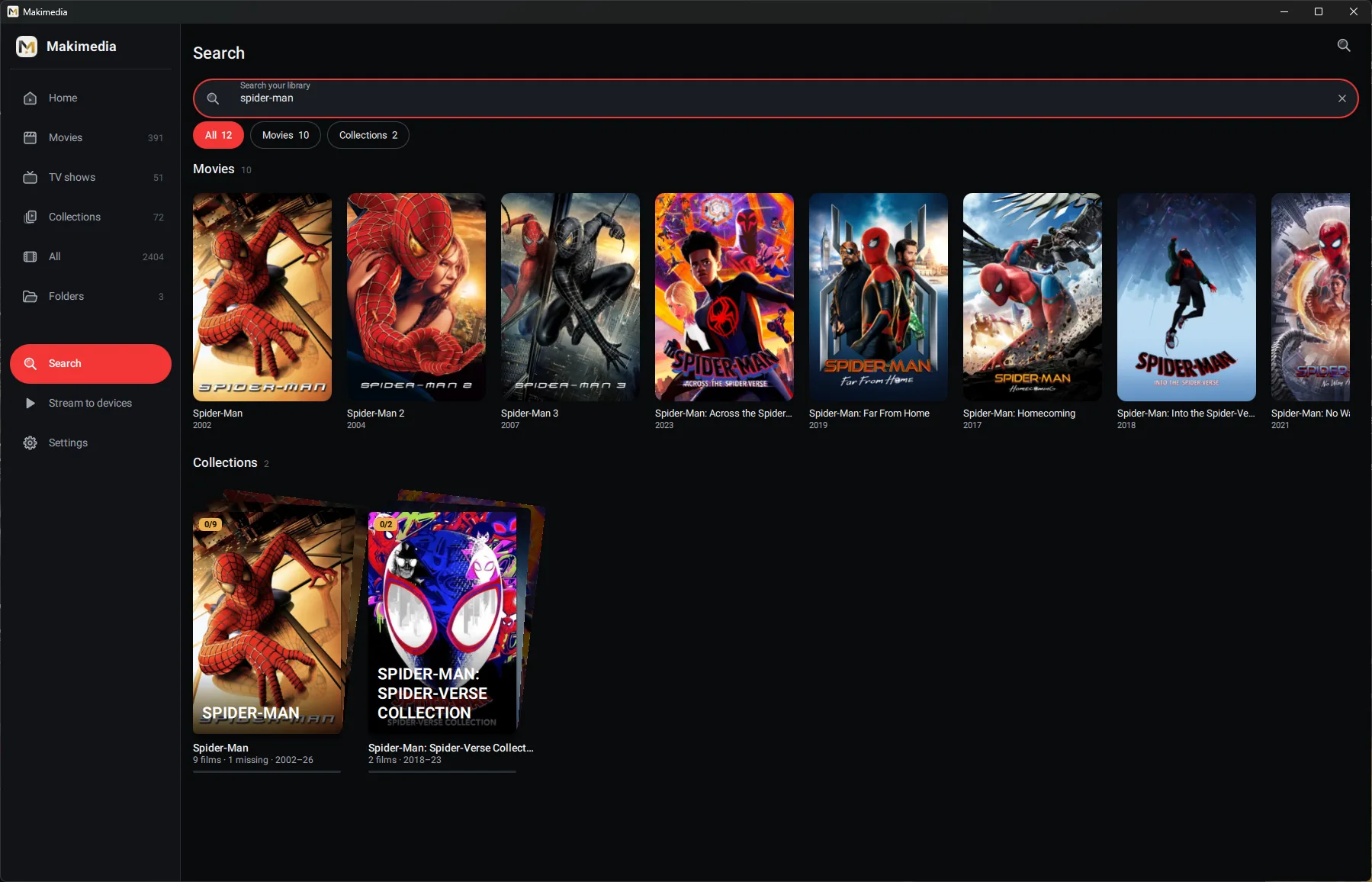The image size is (1372, 882).
Task: Open Spider-Man 3 poster thumbnail
Action: 570,297
